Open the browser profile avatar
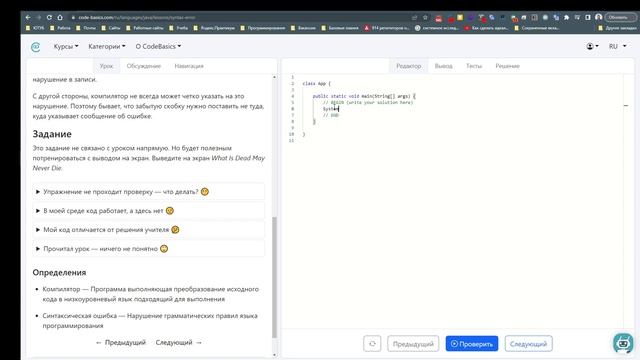 pyautogui.click(x=598, y=17)
